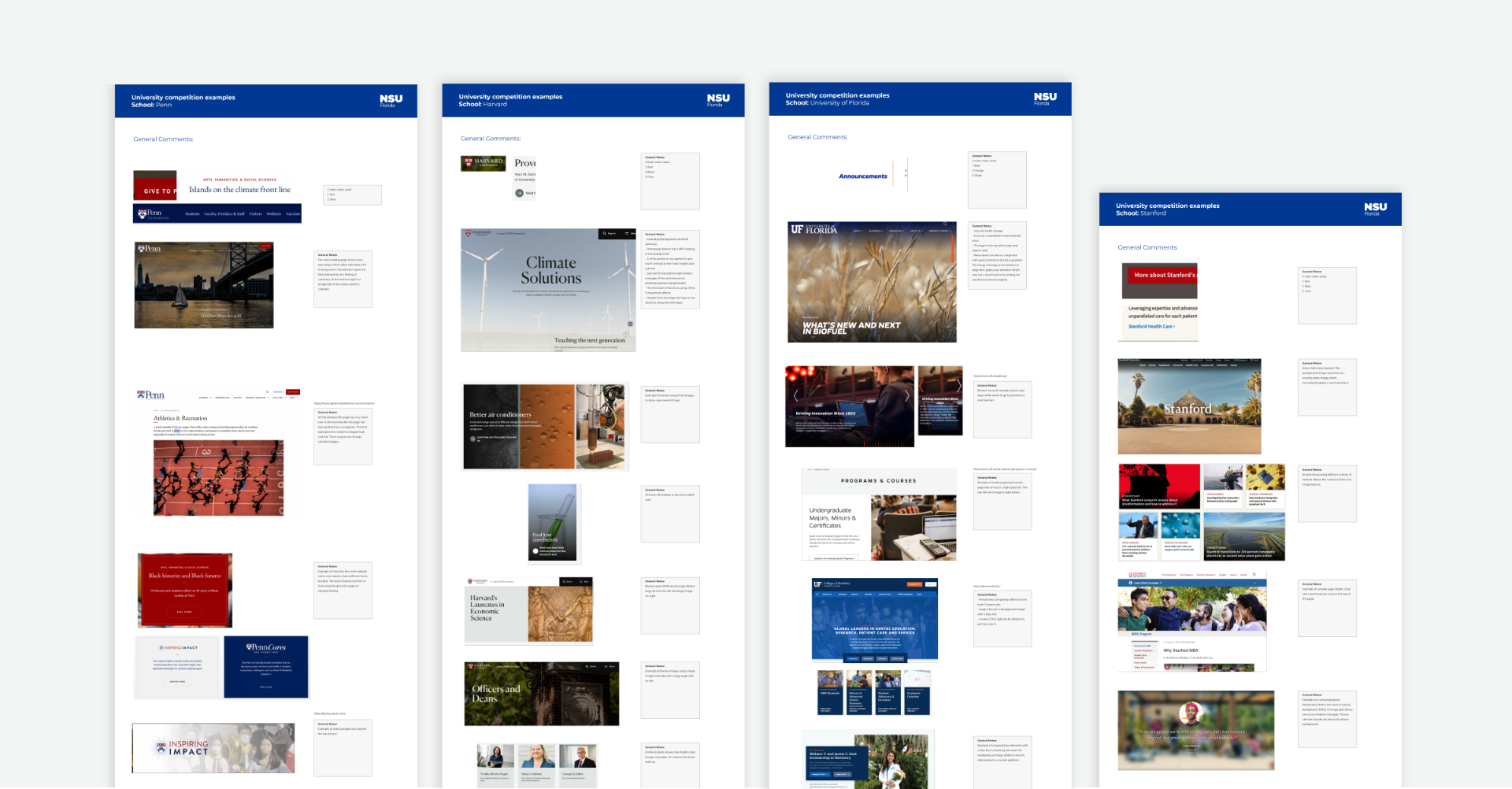The height and width of the screenshot is (789, 1512).
Task: Click the UF Florida logo on wheat banner
Action: [814, 229]
